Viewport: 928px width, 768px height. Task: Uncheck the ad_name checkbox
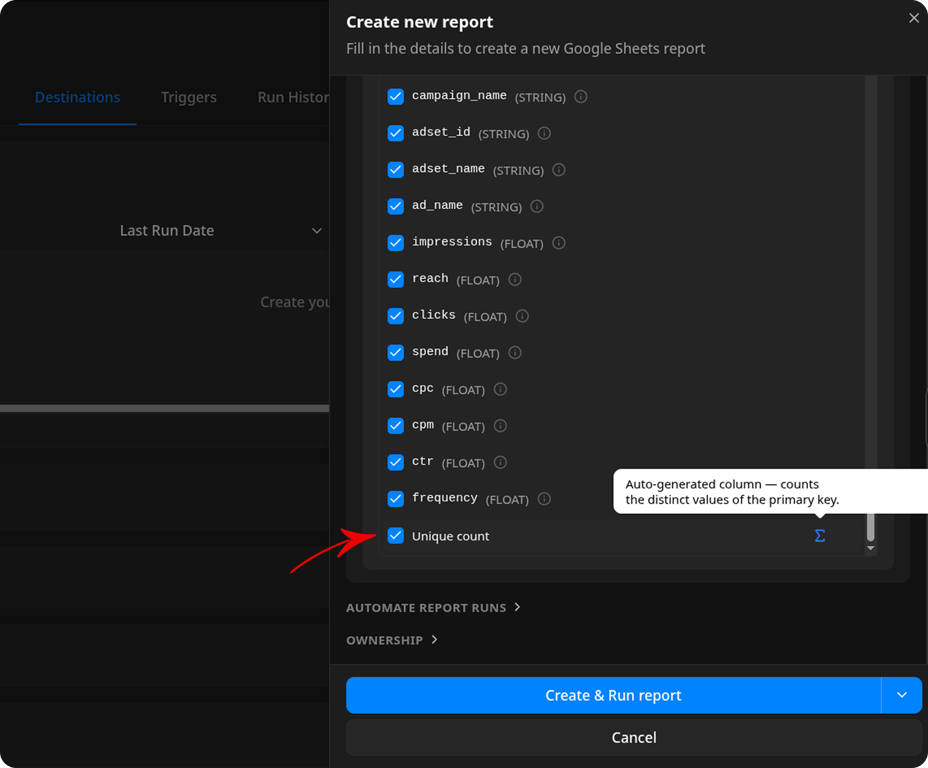coord(395,206)
